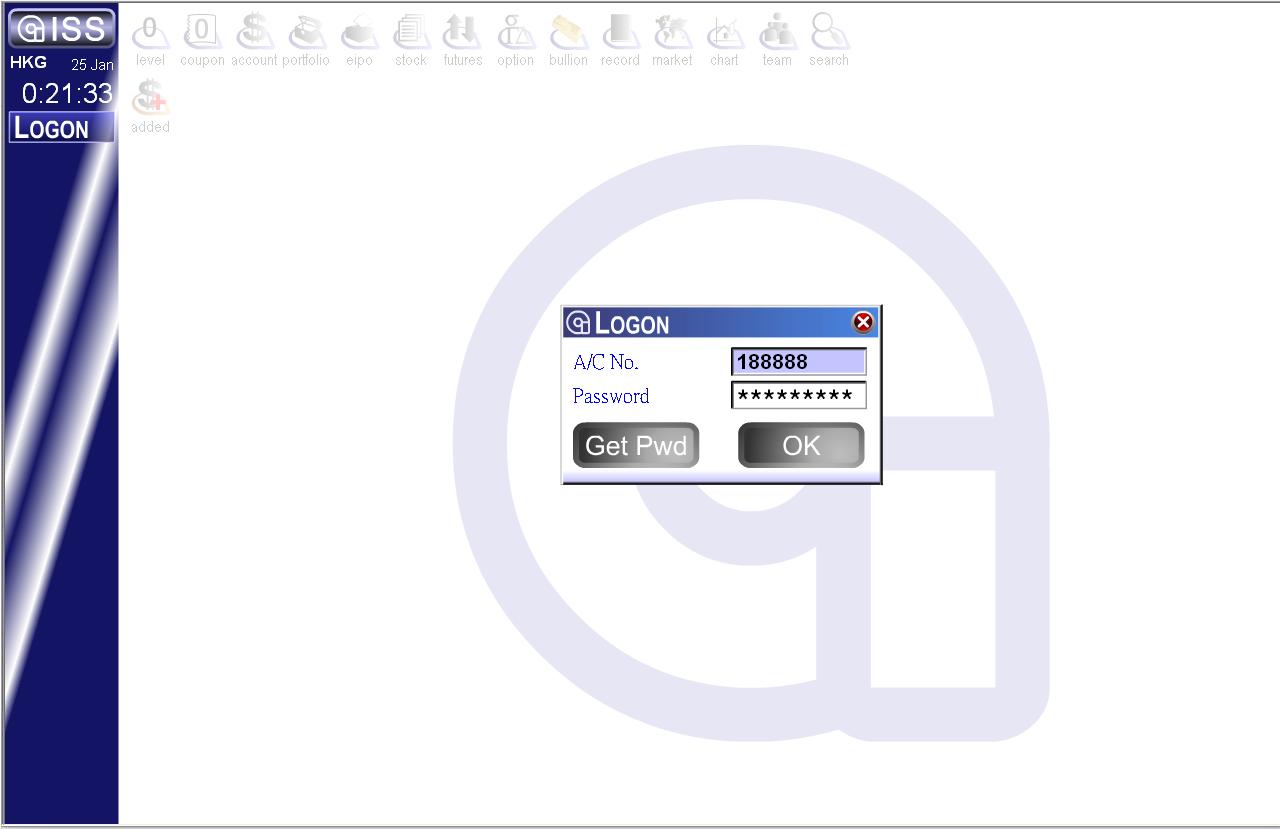Select the futures icon

pos(463,35)
